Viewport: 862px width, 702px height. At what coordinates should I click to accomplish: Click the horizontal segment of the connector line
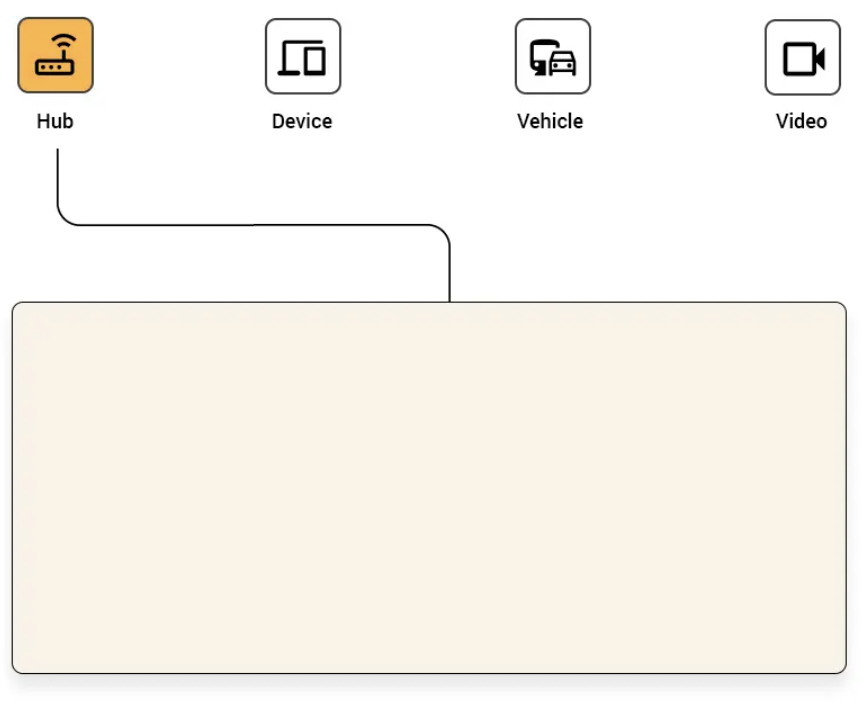250,225
